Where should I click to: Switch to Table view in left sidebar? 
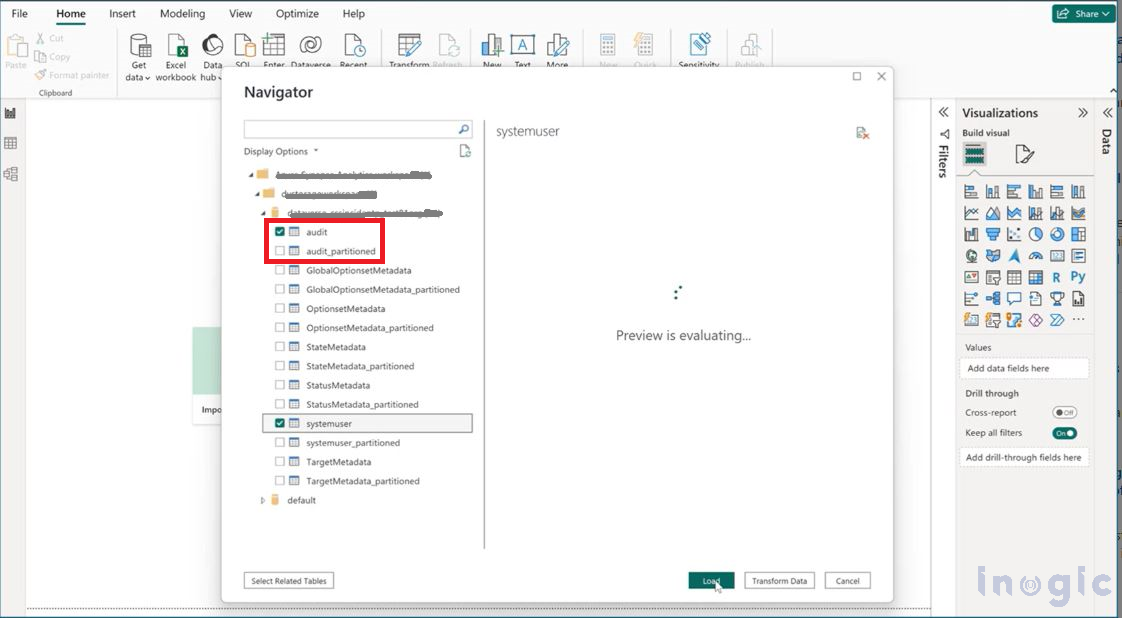[11, 143]
